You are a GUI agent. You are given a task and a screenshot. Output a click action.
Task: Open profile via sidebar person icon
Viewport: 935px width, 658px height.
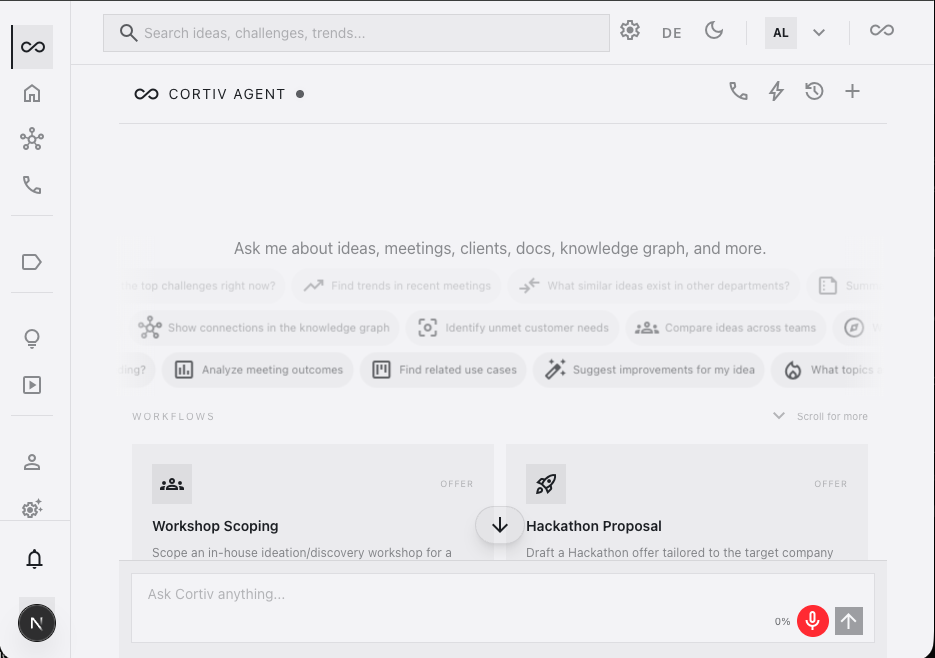pos(32,462)
